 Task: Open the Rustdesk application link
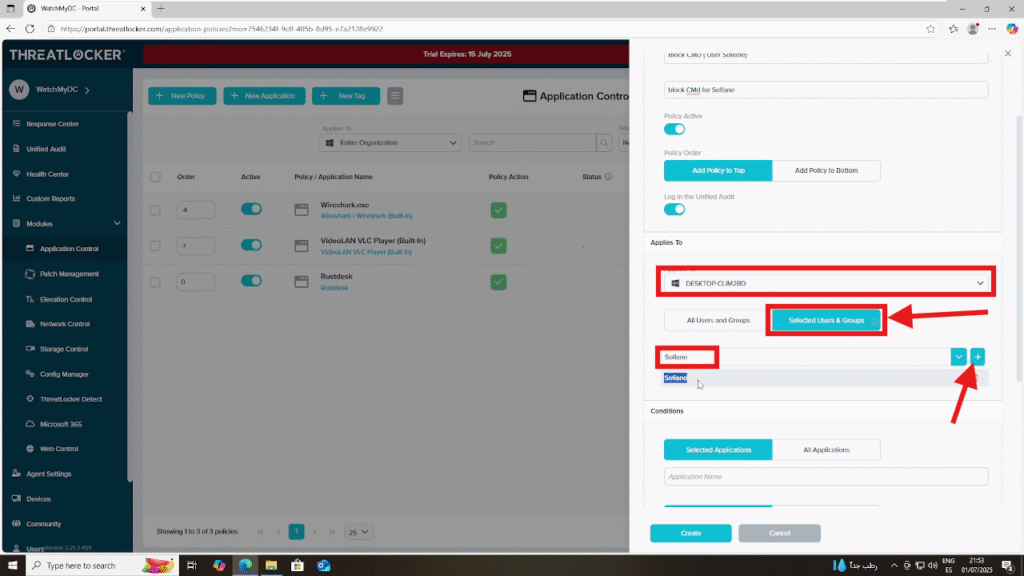[334, 288]
